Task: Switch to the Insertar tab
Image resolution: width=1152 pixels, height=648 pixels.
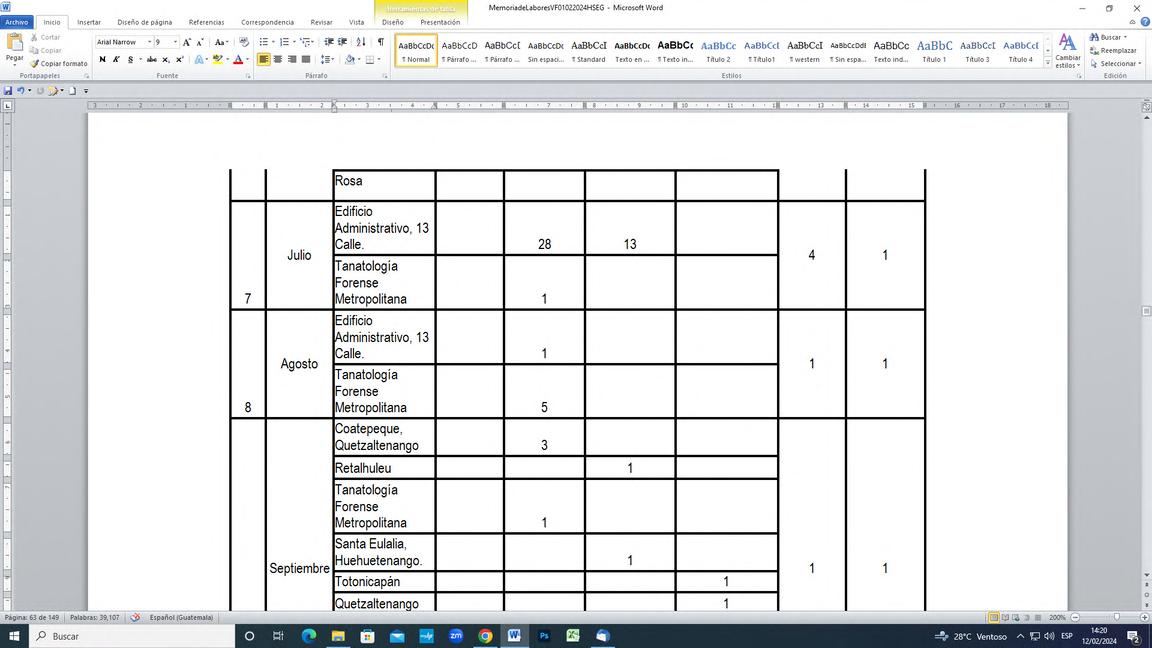Action: coord(89,22)
